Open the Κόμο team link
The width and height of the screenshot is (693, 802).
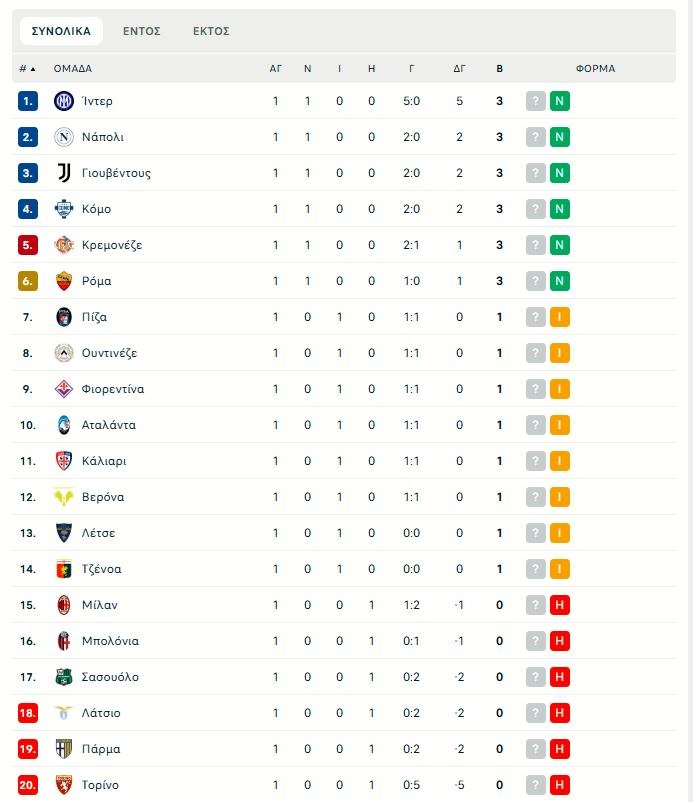(x=96, y=209)
